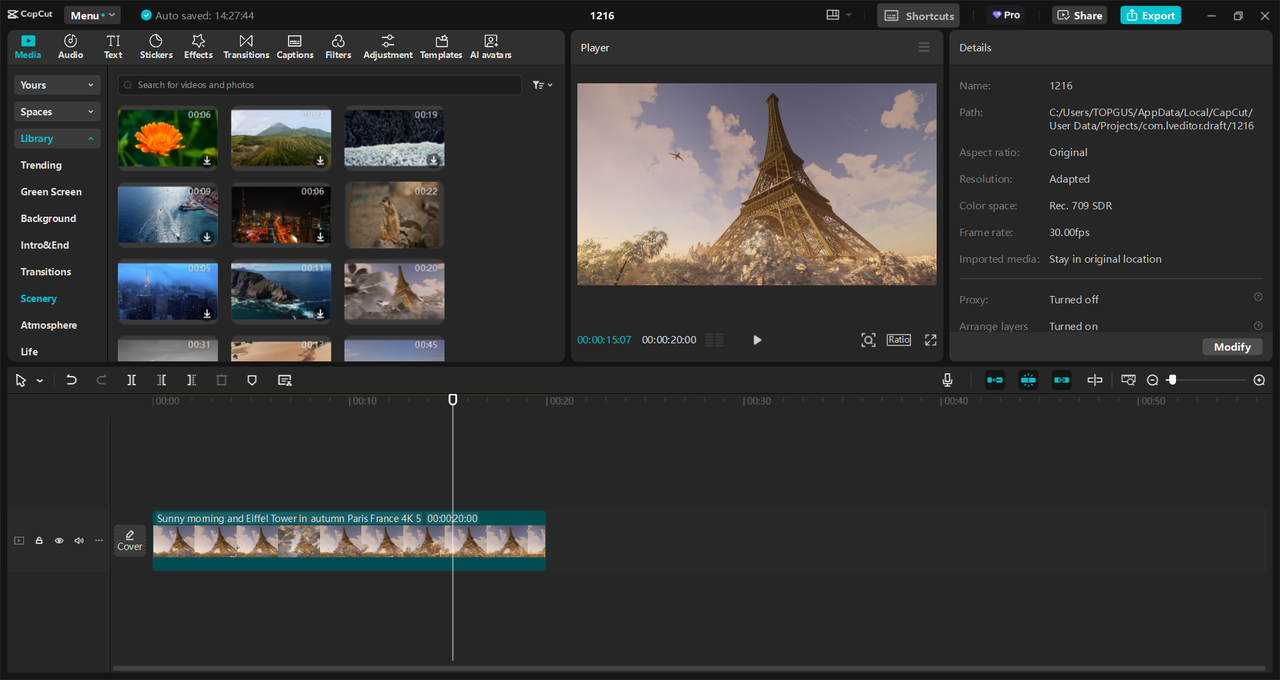Click the timeline zoom slider handle
Image resolution: width=1280 pixels, height=680 pixels.
click(1172, 380)
